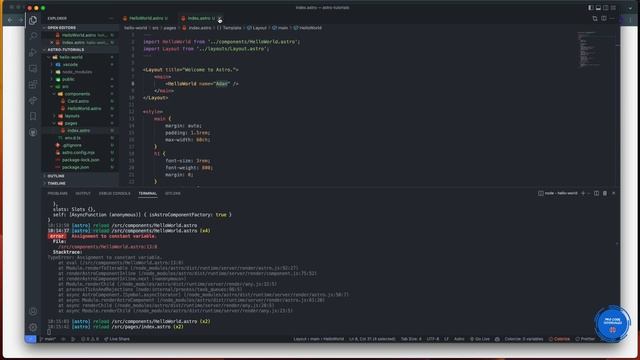
Task: Close the terminal panel
Action: coord(613,193)
